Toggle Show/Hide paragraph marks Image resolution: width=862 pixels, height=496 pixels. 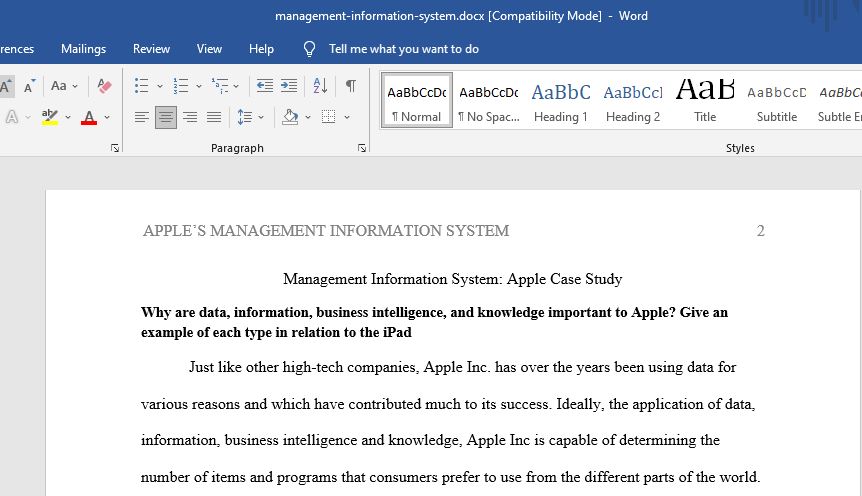(x=351, y=86)
